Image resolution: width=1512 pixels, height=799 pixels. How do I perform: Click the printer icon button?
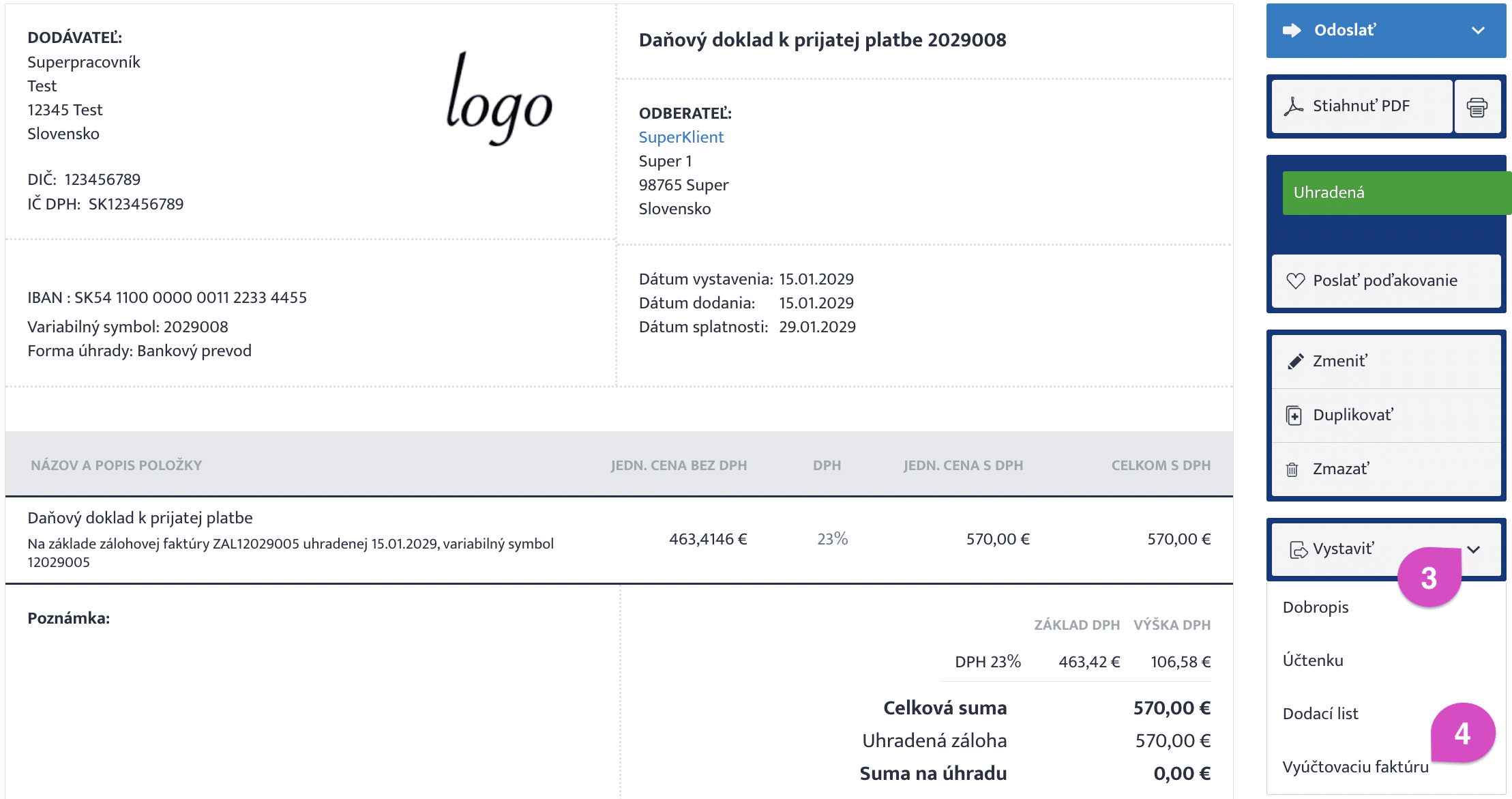[1477, 107]
